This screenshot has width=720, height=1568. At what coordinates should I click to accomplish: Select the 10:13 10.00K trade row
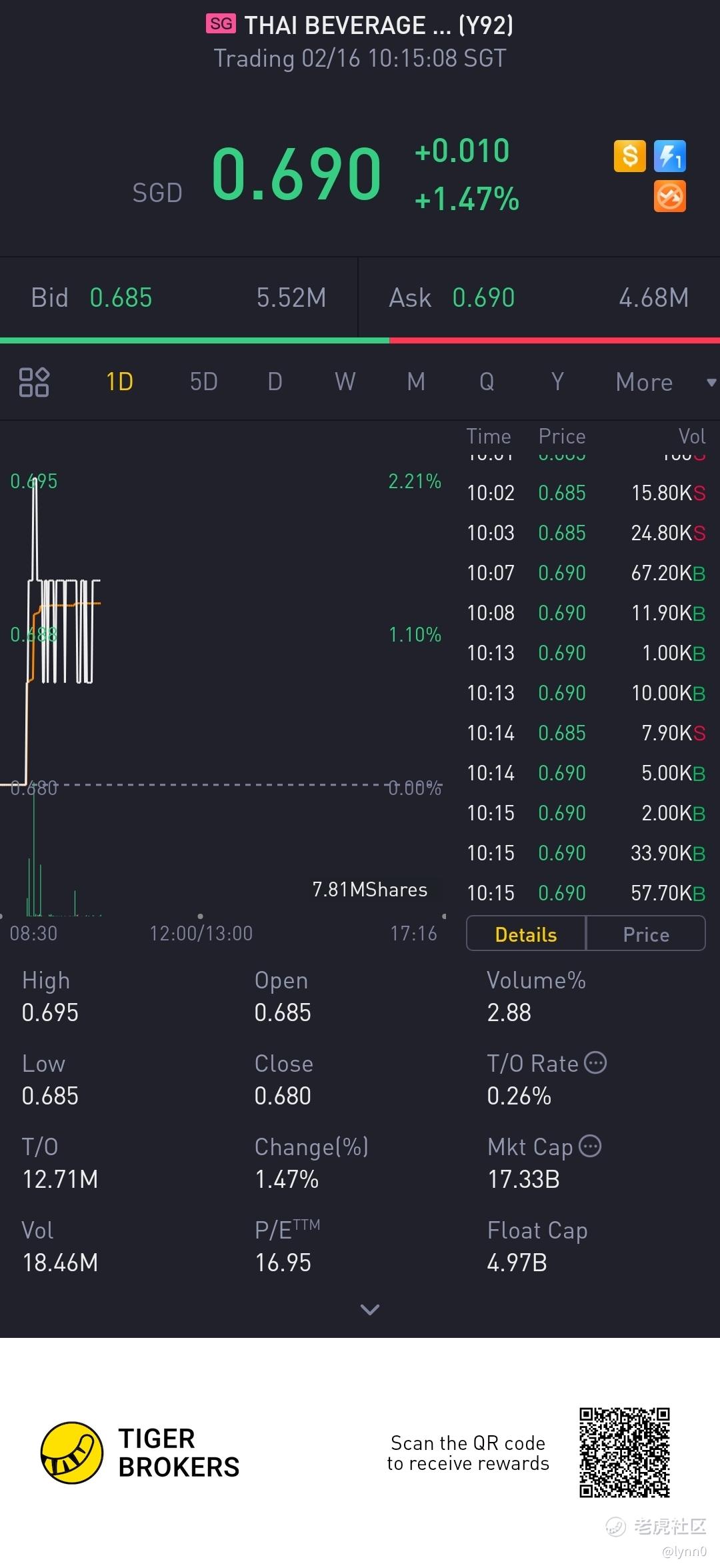[586, 693]
